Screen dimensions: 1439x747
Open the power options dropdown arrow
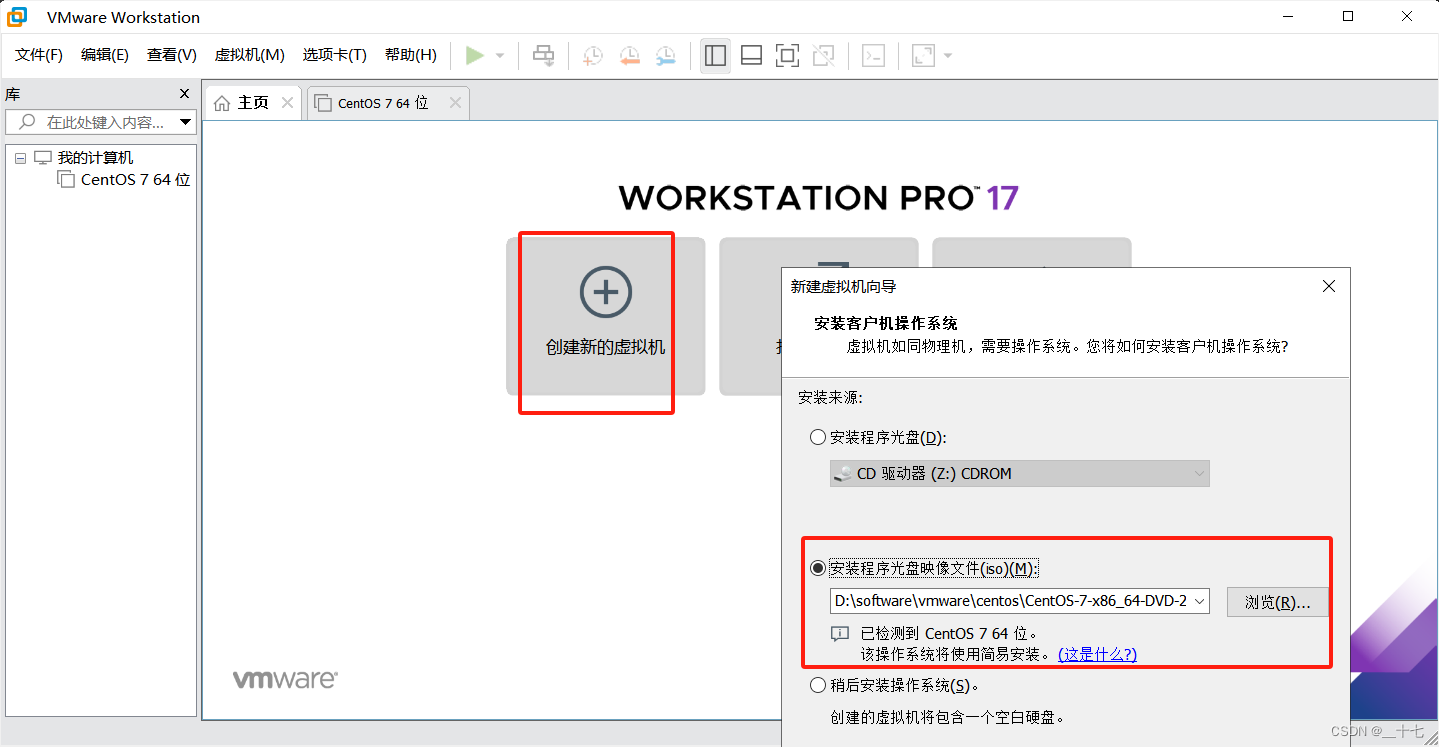pos(500,56)
